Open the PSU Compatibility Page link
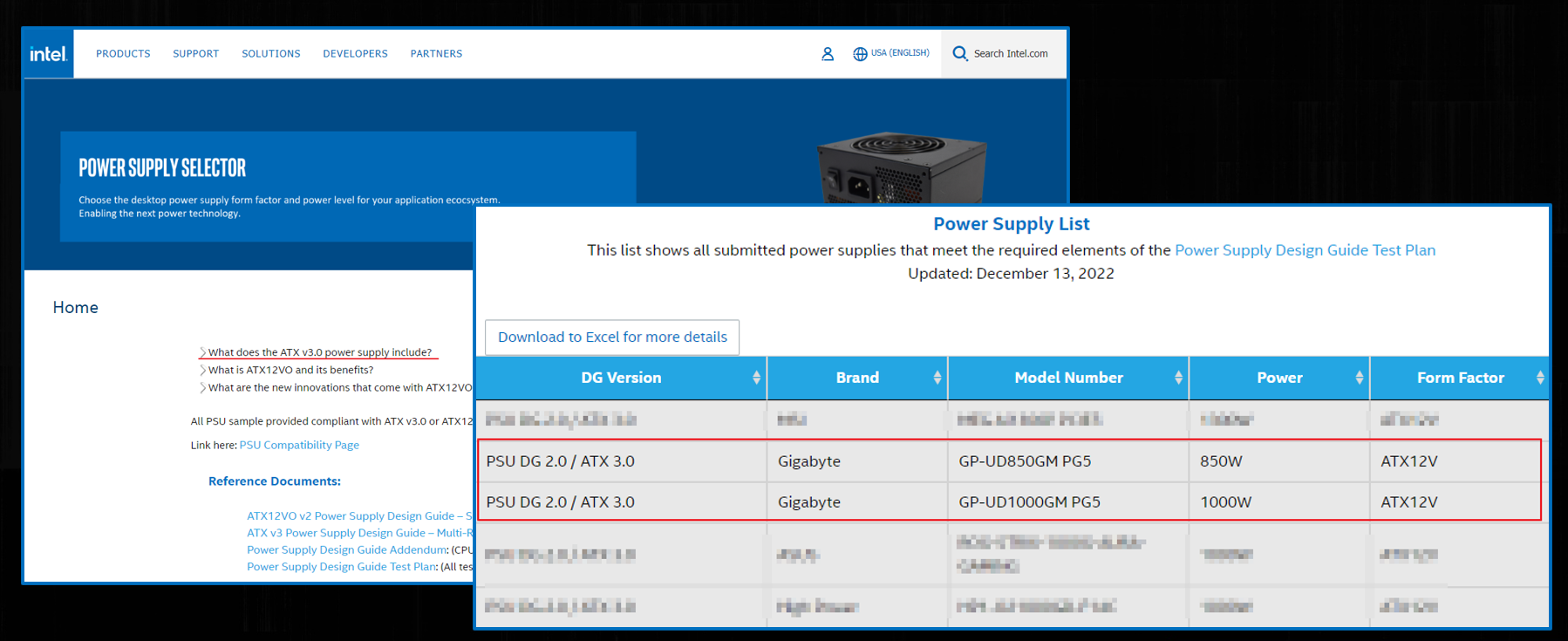Screen dimensions: 1568x641 pos(299,445)
